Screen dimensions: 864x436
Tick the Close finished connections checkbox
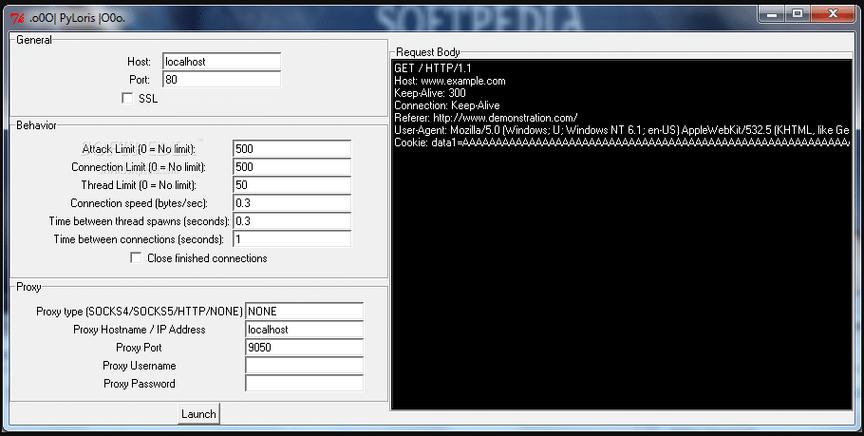(x=136, y=257)
